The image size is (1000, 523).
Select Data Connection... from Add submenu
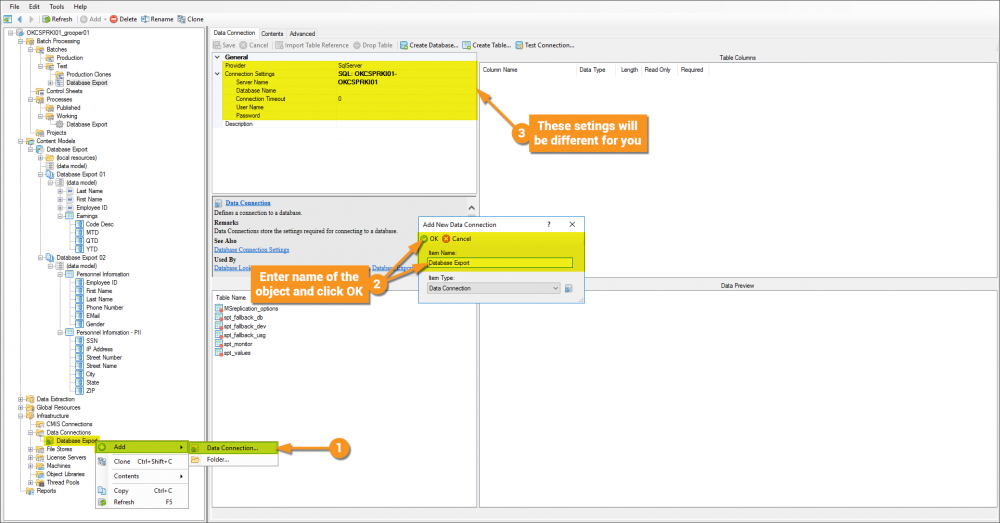[233, 448]
